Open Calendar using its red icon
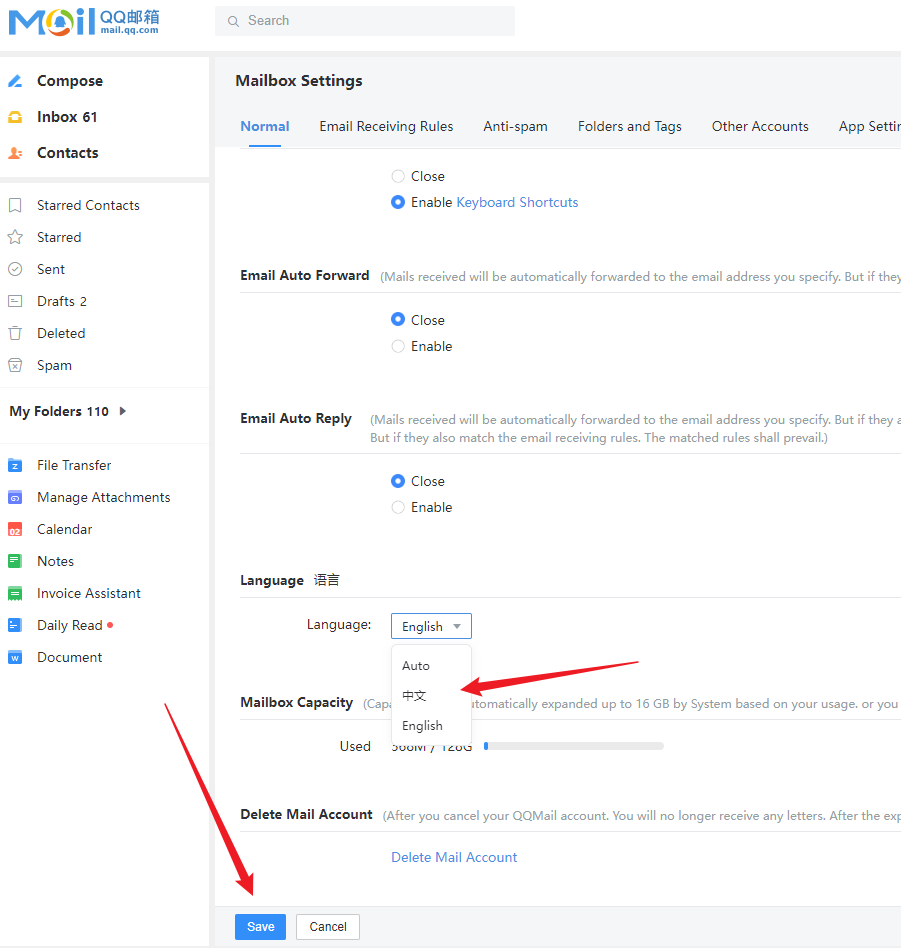This screenshot has width=901, height=948. click(15, 529)
